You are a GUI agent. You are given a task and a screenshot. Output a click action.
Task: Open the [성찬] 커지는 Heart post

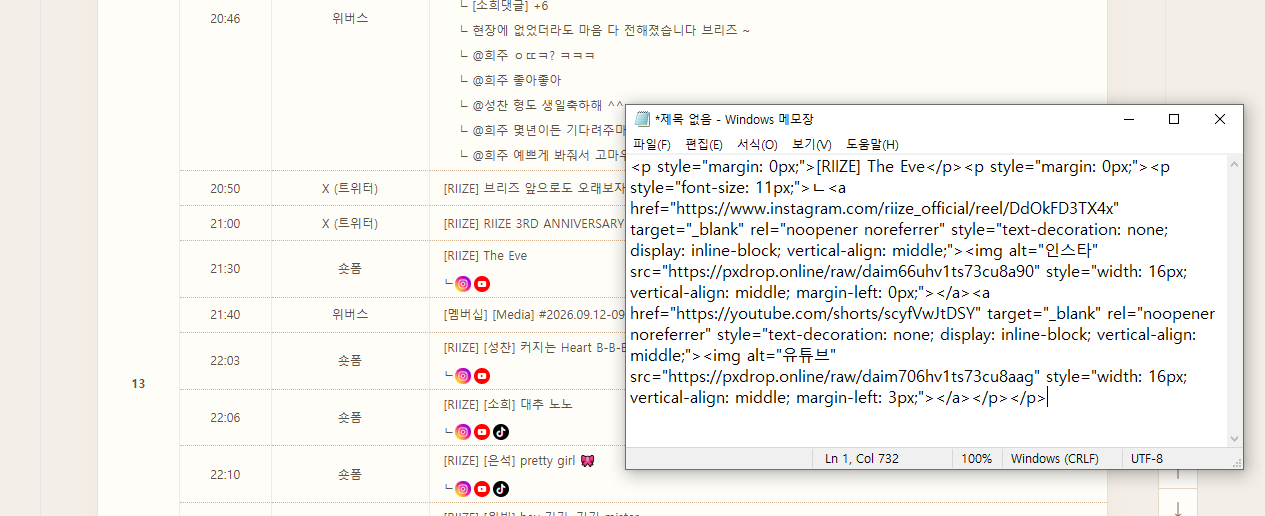coord(534,348)
